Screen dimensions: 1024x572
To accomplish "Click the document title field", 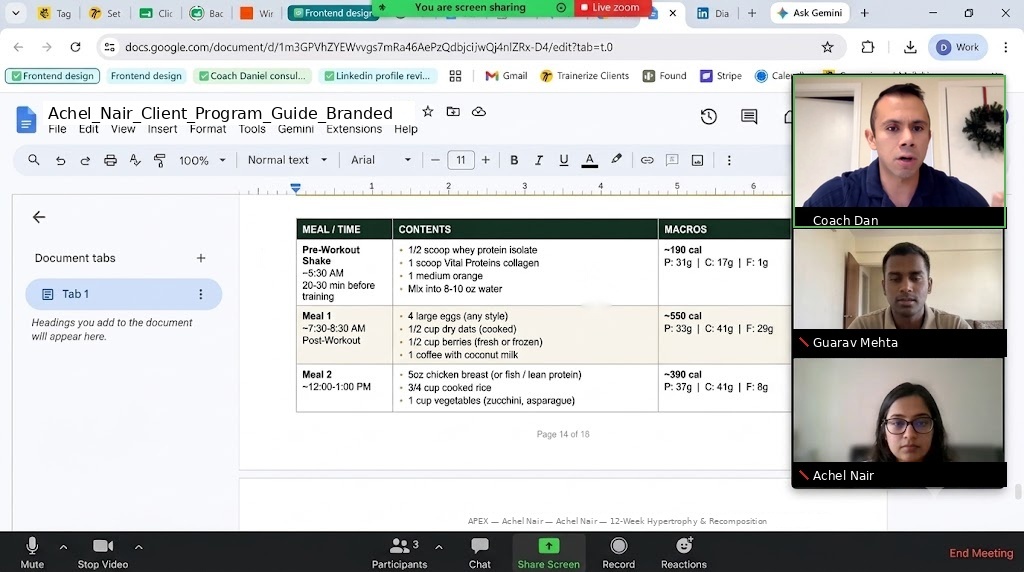I will 220,113.
